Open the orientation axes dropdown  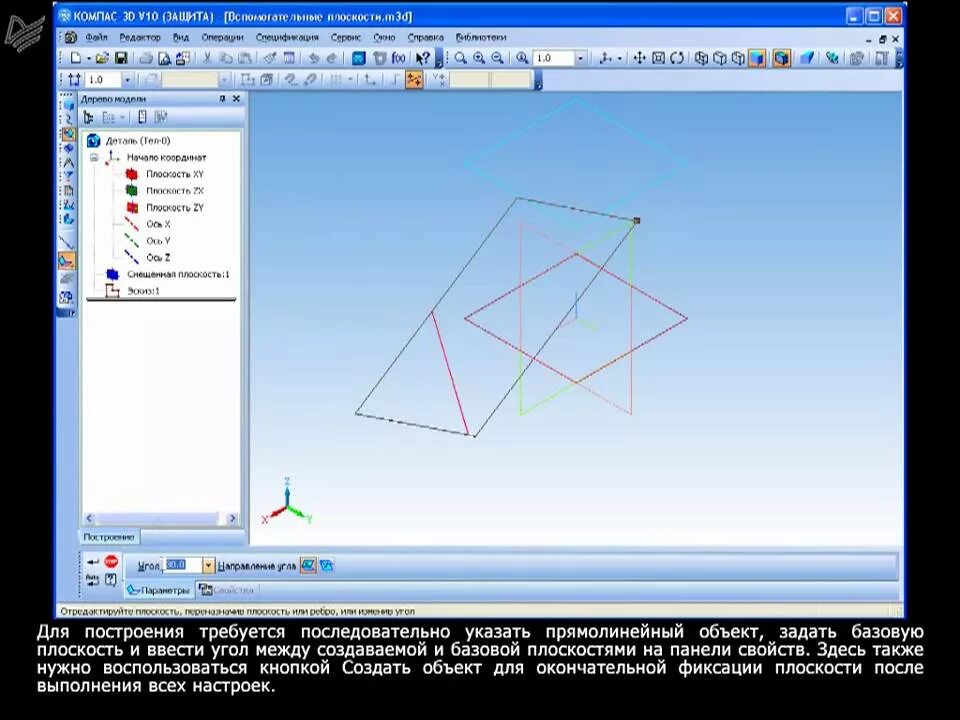coord(620,58)
